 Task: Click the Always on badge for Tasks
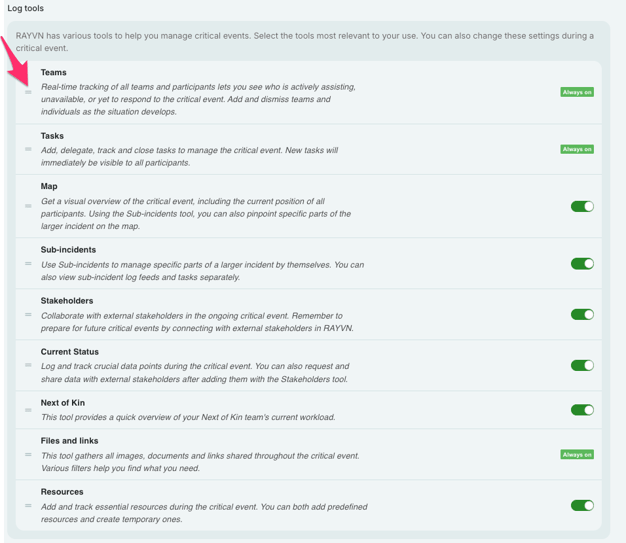point(577,149)
